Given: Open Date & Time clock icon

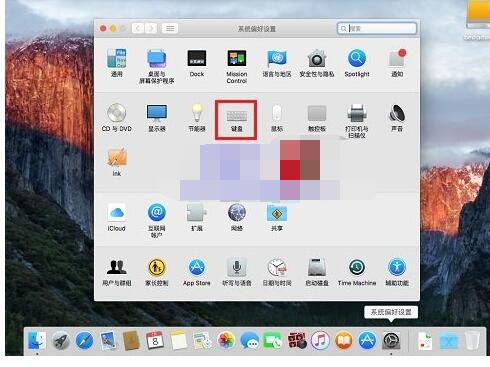Looking at the screenshot, I should click(x=277, y=267).
